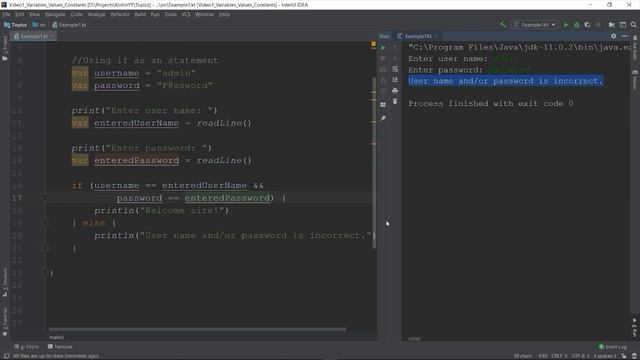Open the Window menu
This screenshot has width=640, height=360.
pyautogui.click(x=204, y=14)
